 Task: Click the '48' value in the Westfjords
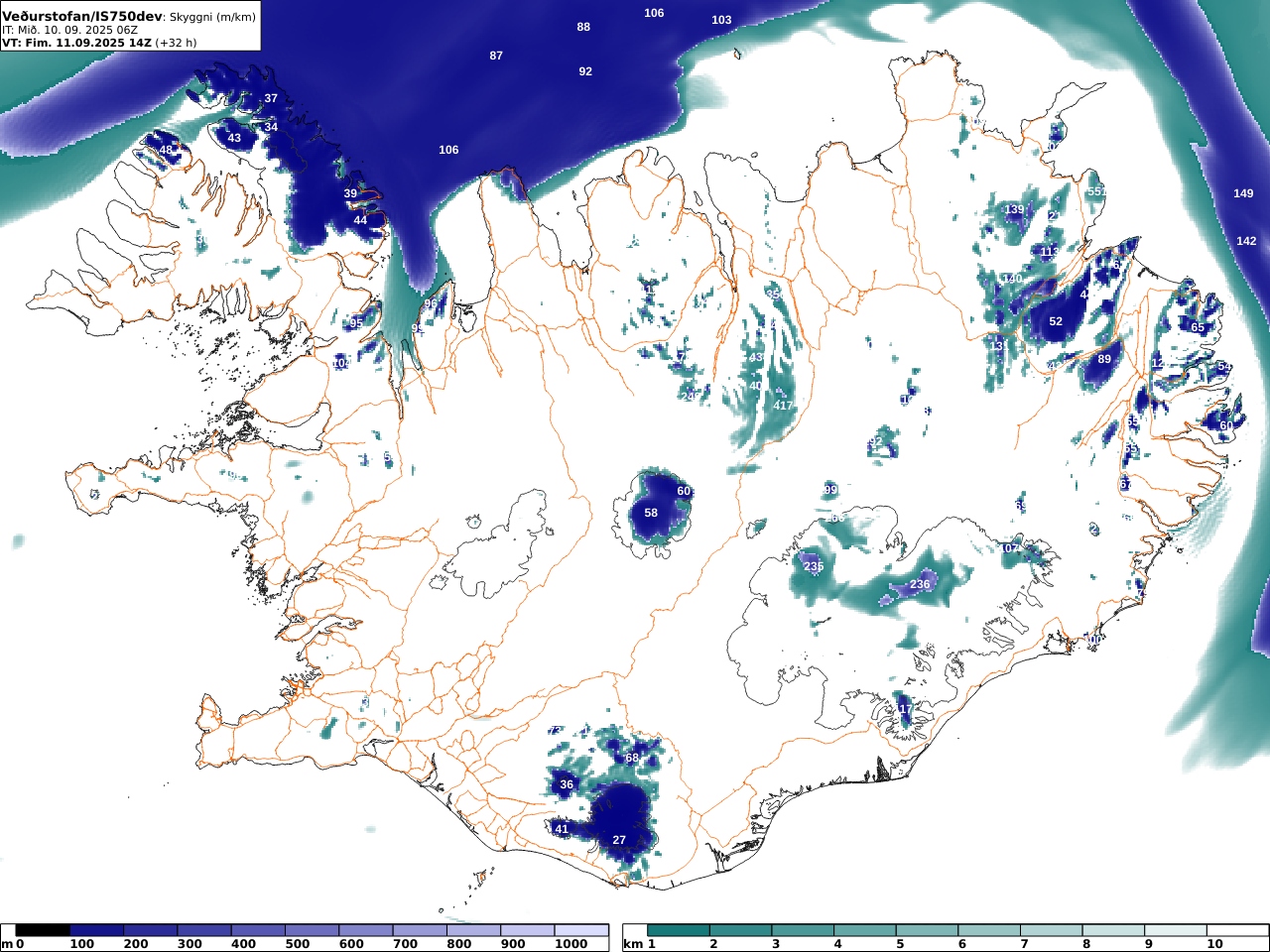coord(166,150)
